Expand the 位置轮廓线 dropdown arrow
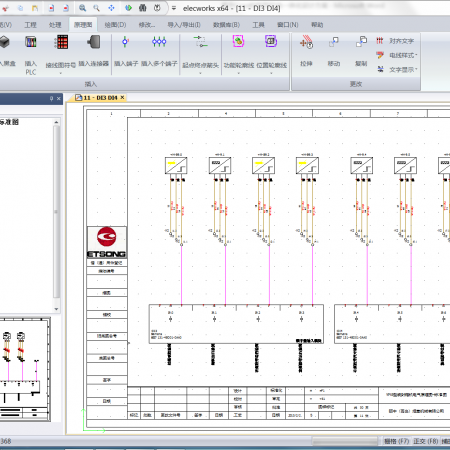Screen dimensions: 450x450 pyautogui.click(x=271, y=73)
